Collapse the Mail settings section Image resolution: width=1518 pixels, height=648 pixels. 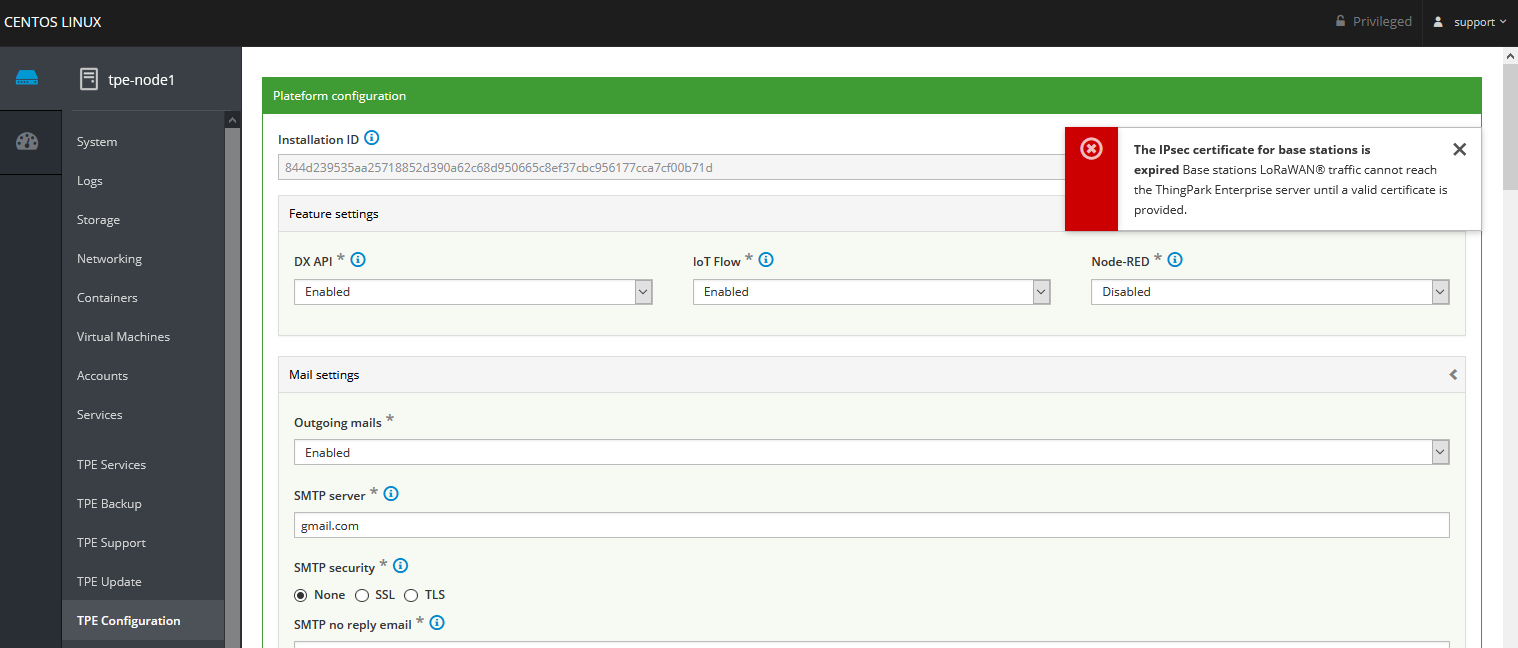pos(1453,375)
